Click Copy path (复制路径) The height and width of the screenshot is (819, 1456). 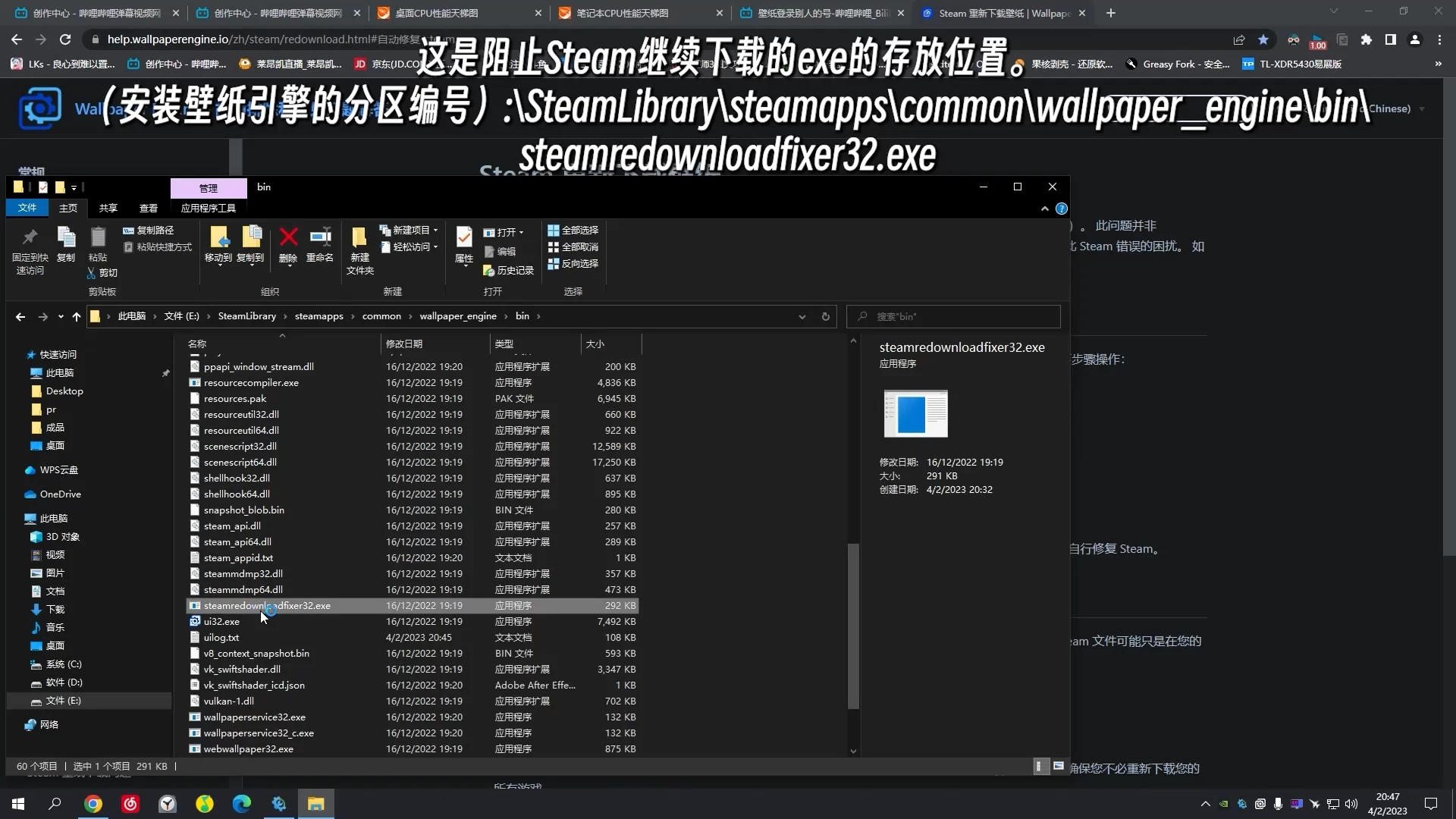(x=149, y=231)
